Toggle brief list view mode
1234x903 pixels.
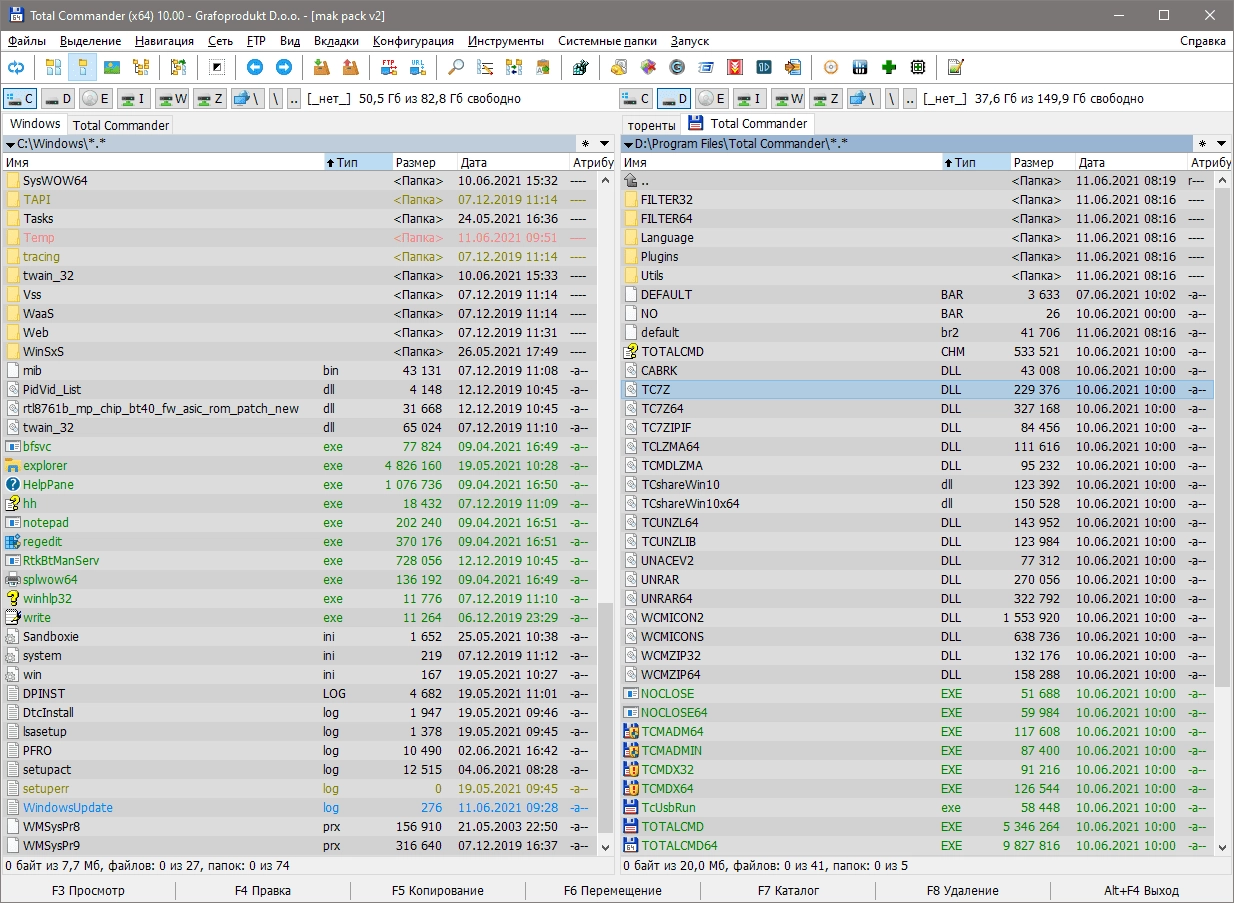54,67
